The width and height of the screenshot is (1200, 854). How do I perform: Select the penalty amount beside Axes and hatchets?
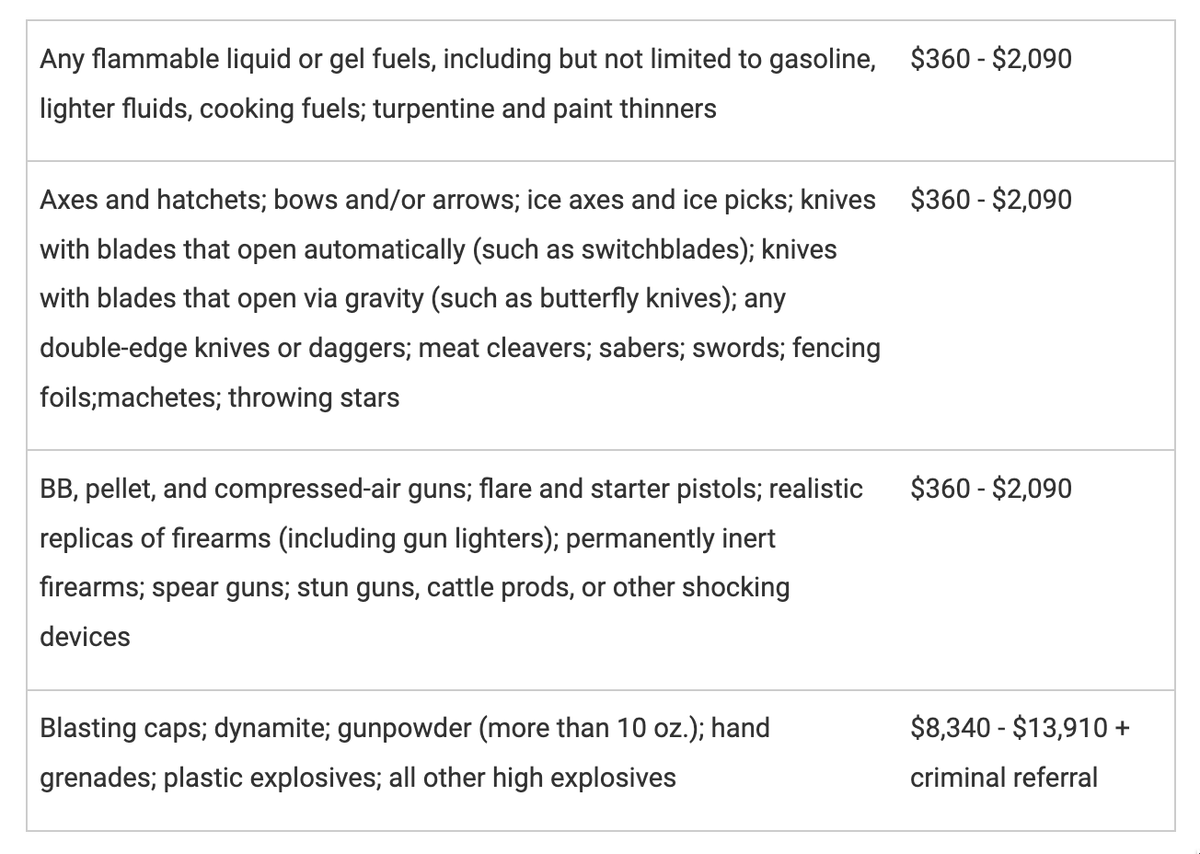point(991,199)
